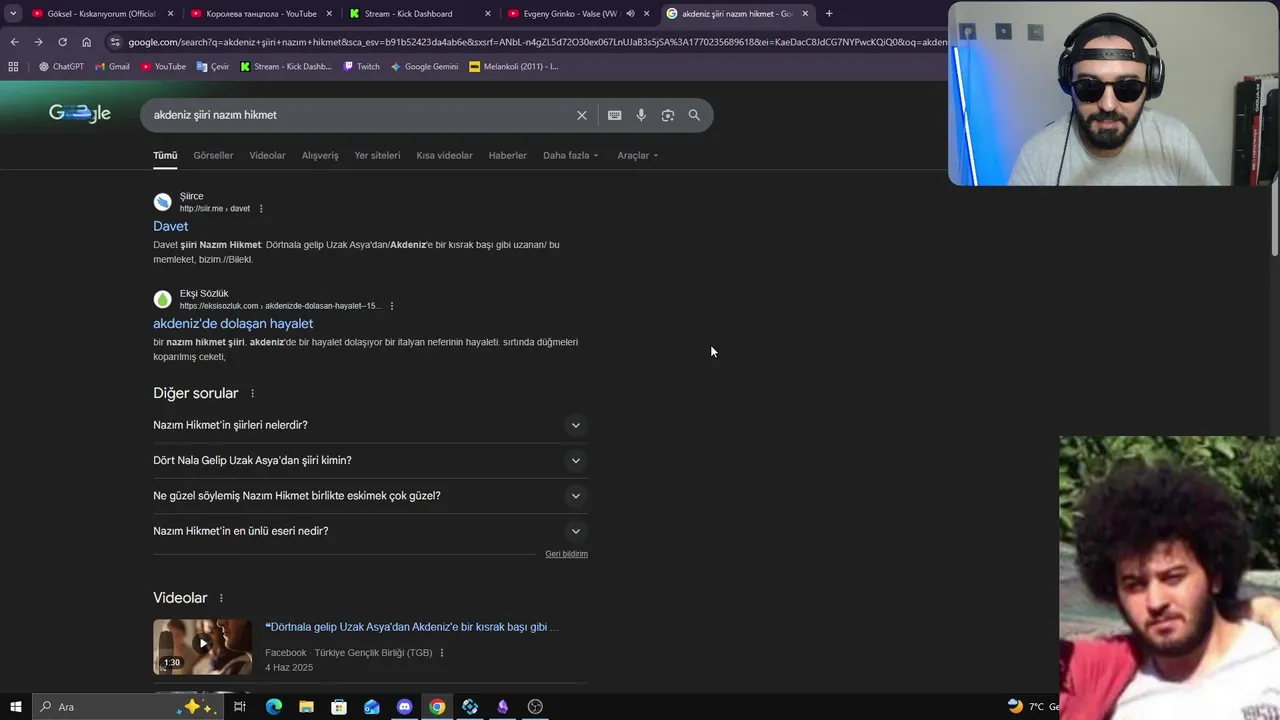Switch to the Haberler tab
The image size is (1280, 720).
[x=507, y=156]
